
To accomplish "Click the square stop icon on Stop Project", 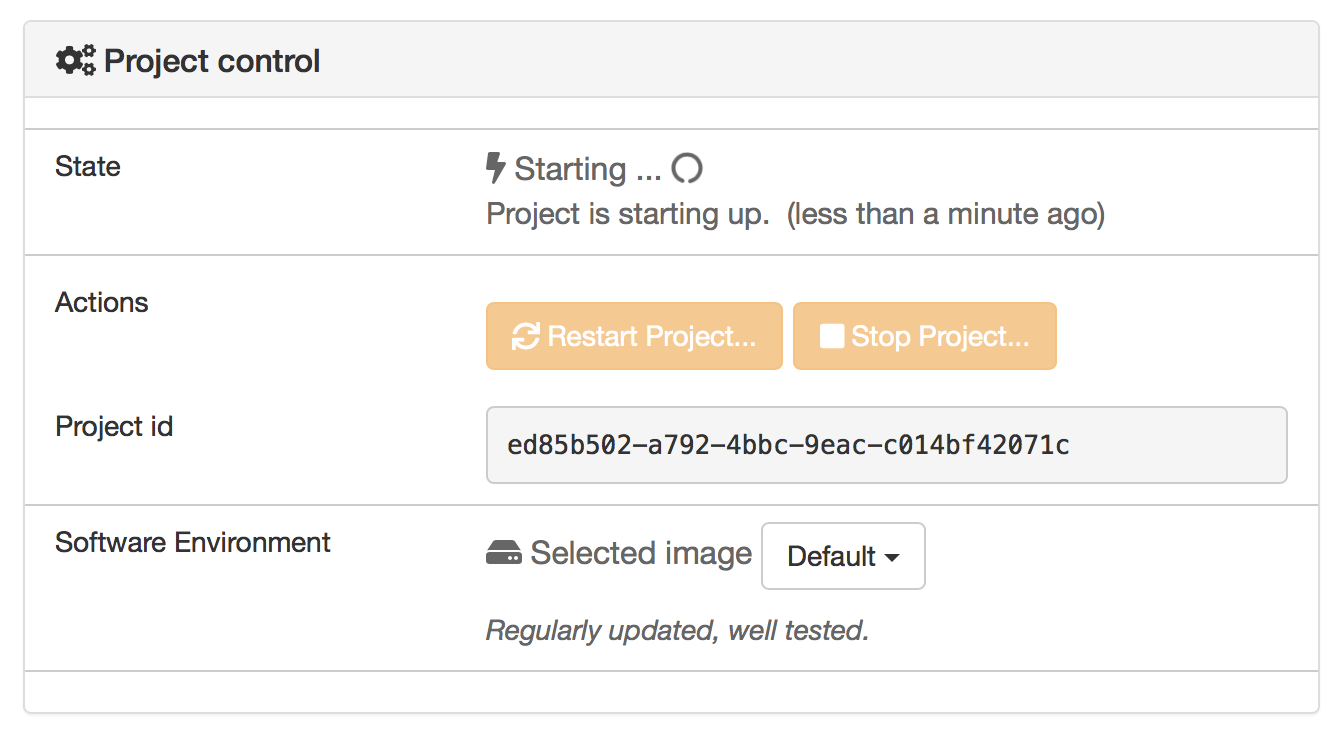I will (831, 337).
